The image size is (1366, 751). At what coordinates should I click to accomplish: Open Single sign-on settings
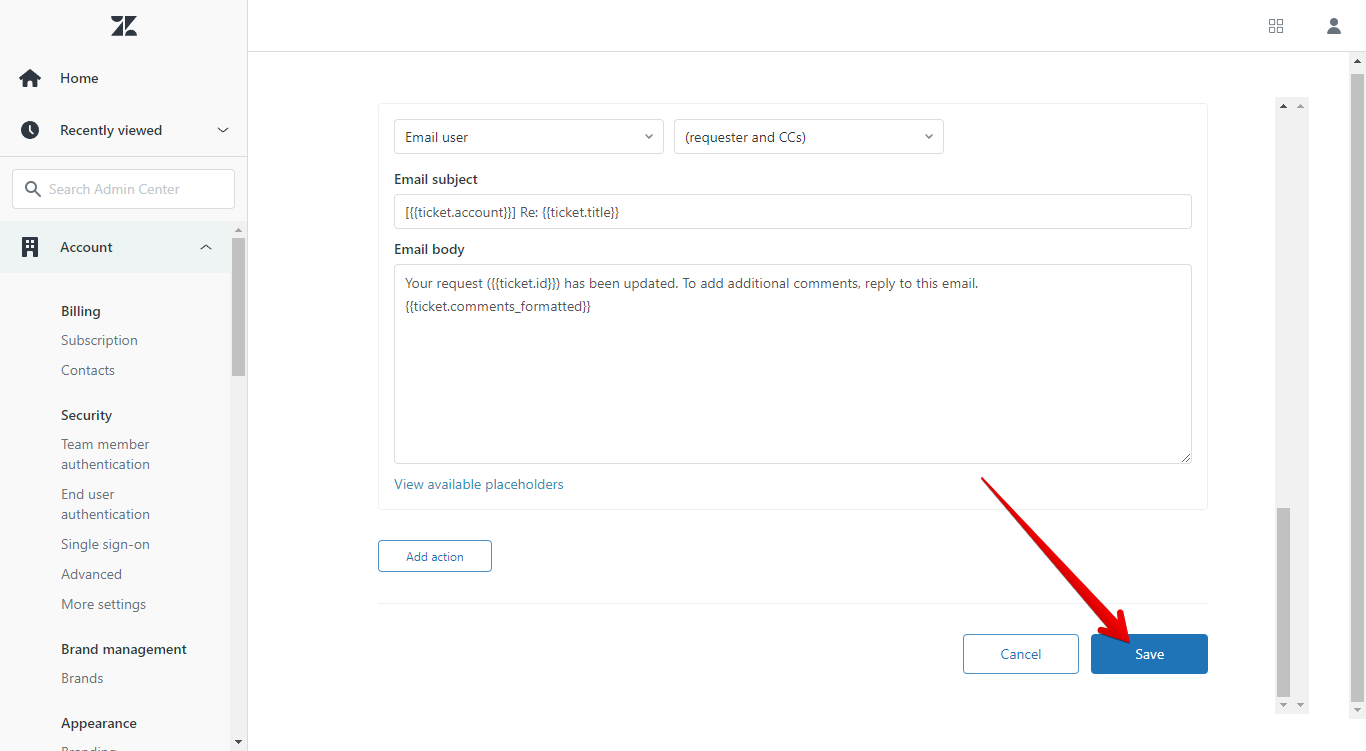click(105, 544)
